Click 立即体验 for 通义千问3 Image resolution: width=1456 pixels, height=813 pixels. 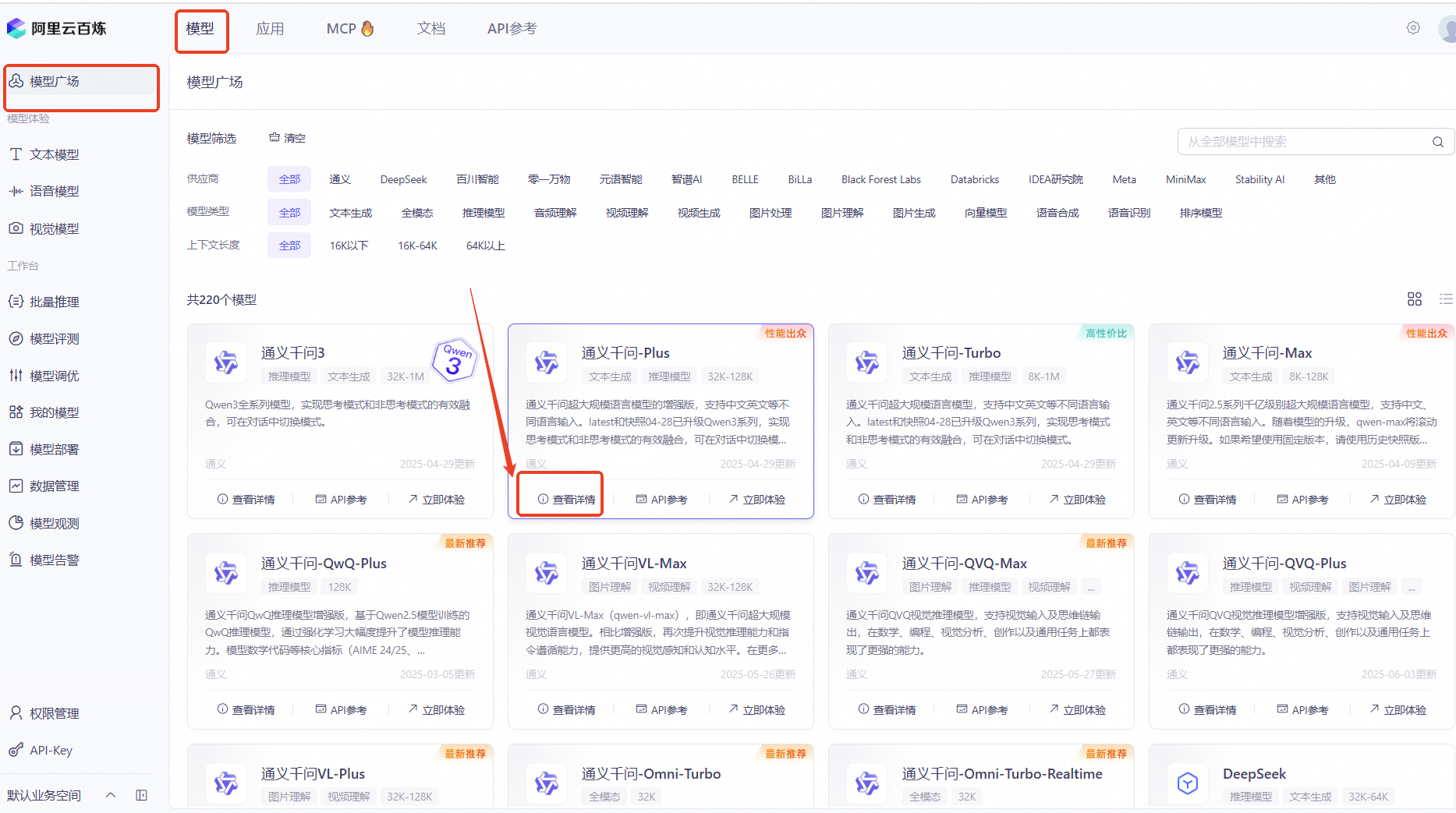click(x=436, y=500)
